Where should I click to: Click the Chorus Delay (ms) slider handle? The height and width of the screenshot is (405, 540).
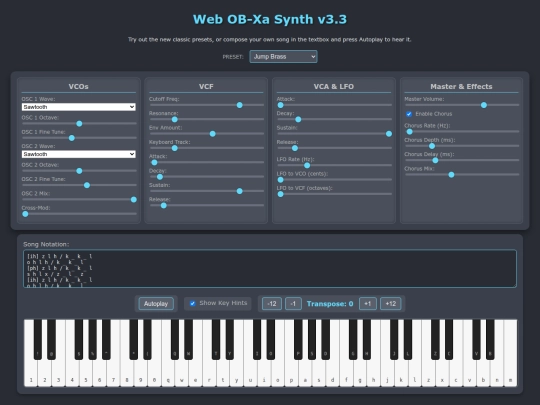(x=435, y=160)
